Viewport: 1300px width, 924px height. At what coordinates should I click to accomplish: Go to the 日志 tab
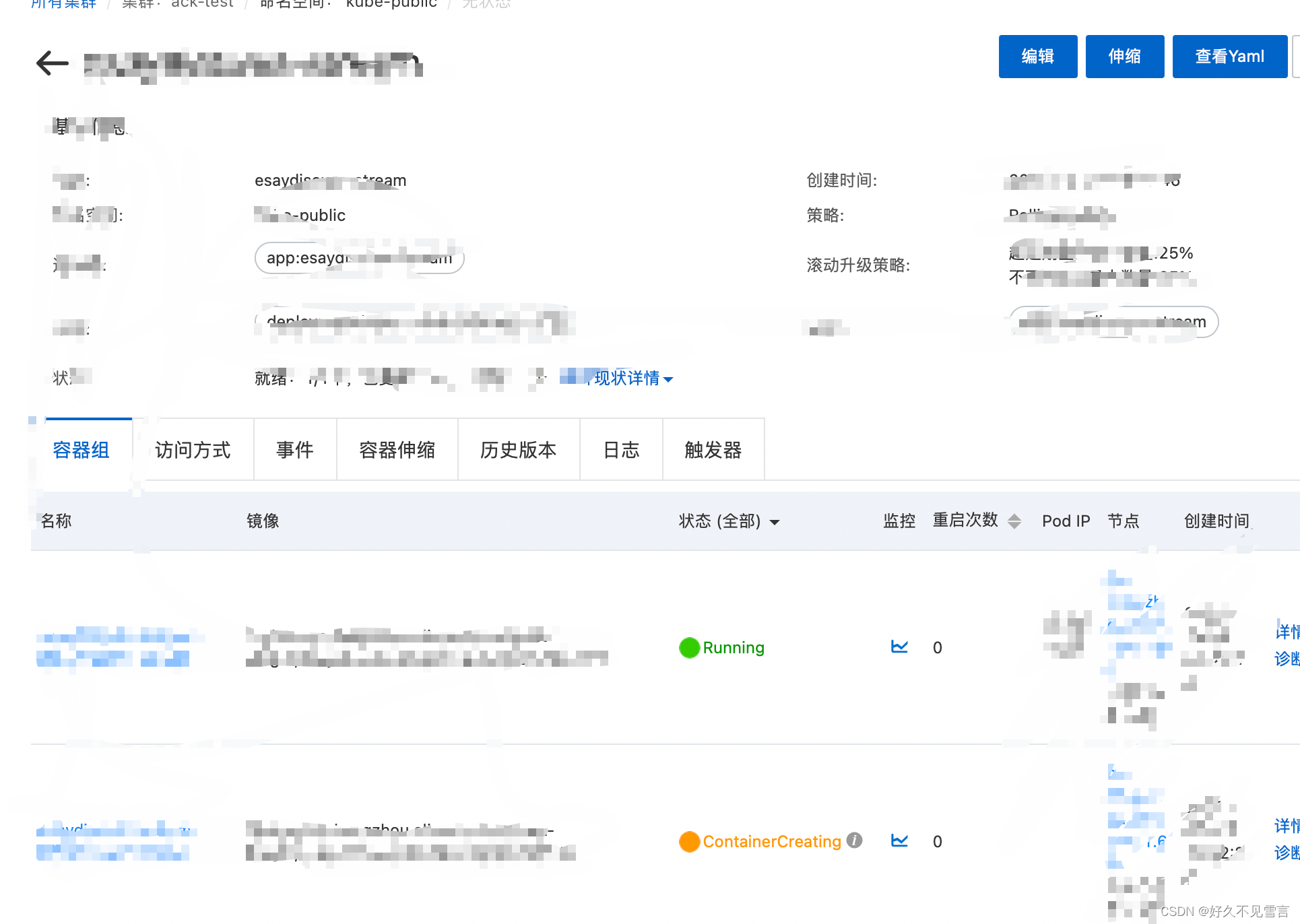point(620,450)
